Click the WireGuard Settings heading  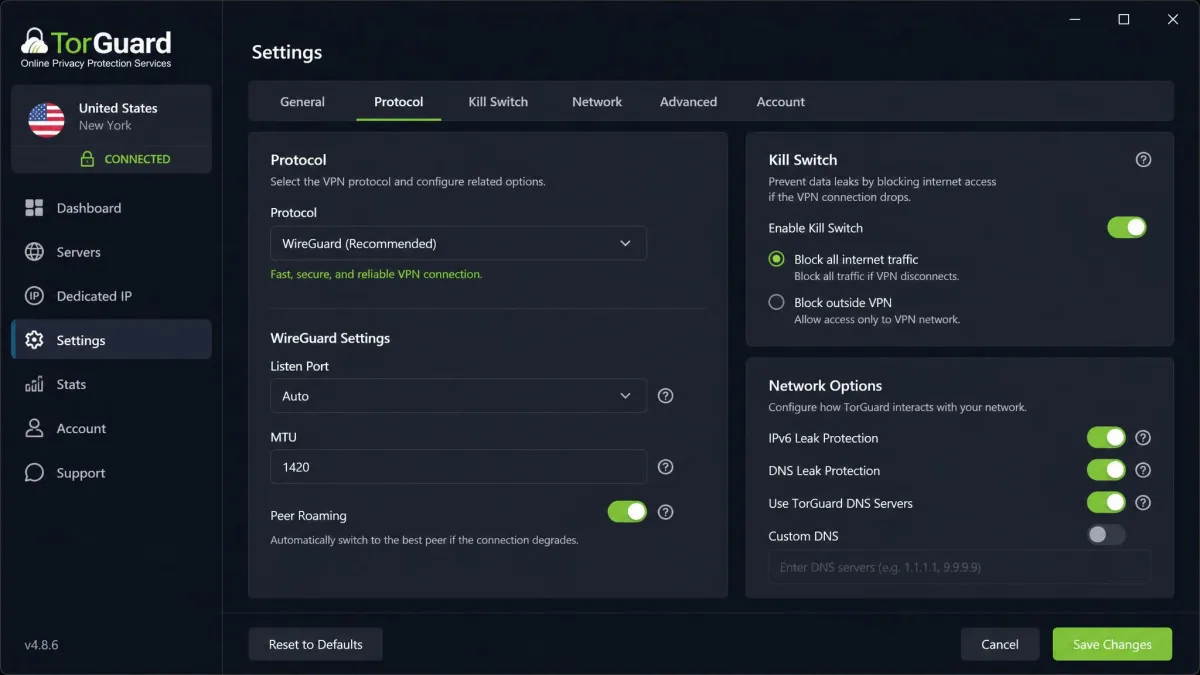coord(330,338)
